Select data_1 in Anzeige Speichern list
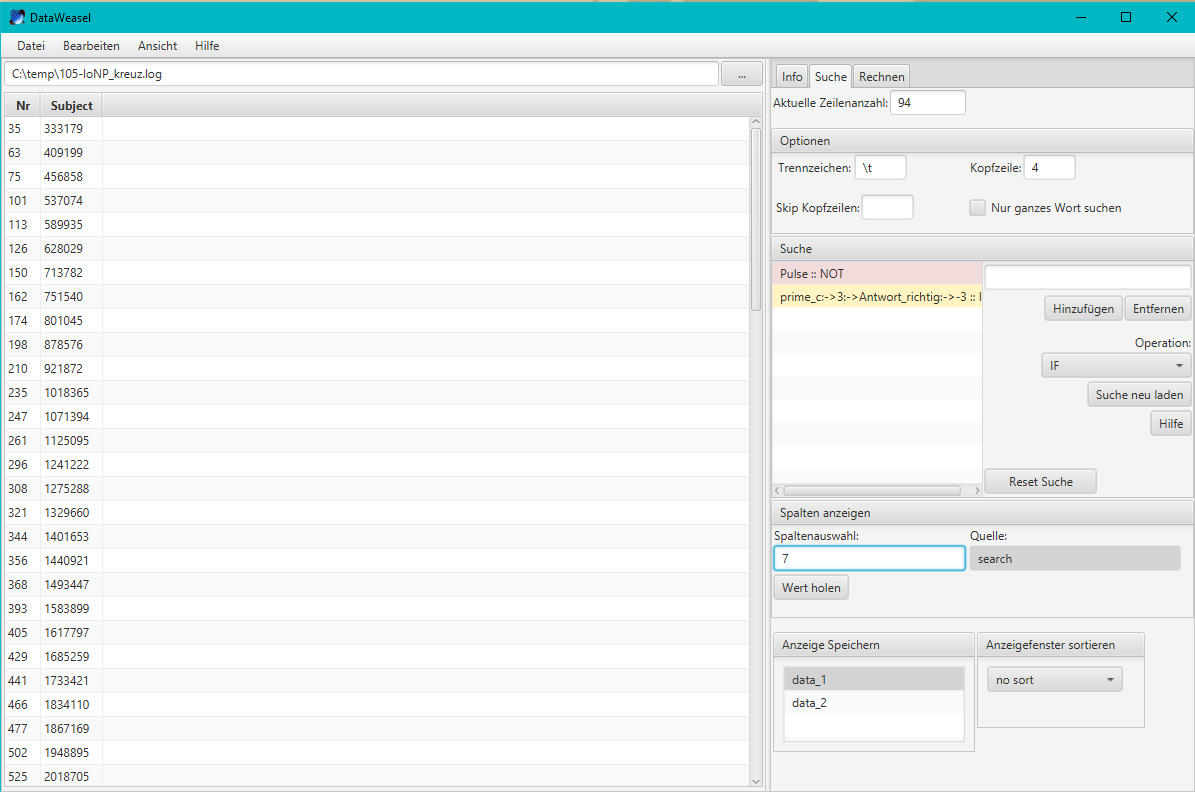1195x792 pixels. (x=873, y=680)
